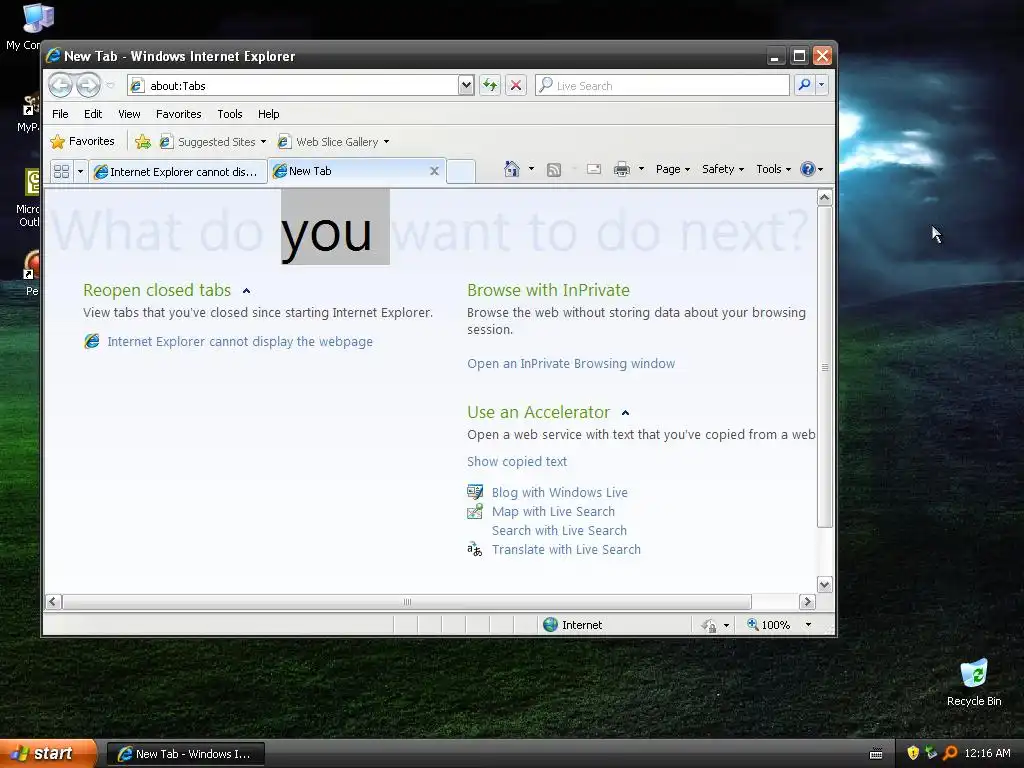
Task: Click the vertical scrollbar down arrow
Action: pyautogui.click(x=824, y=584)
